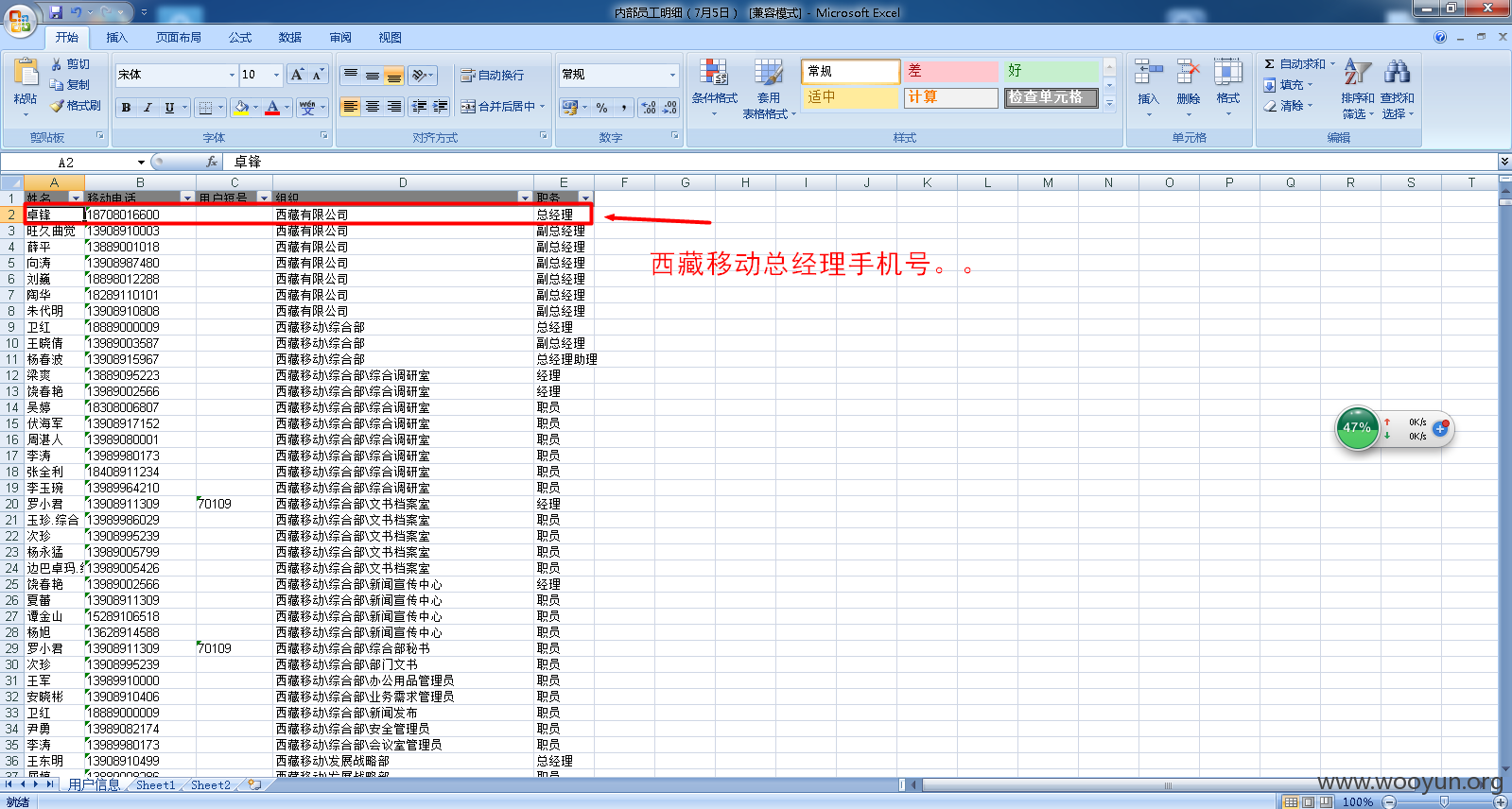This screenshot has height=809, width=1512.
Task: Click the increase decimal icon
Action: tap(649, 108)
